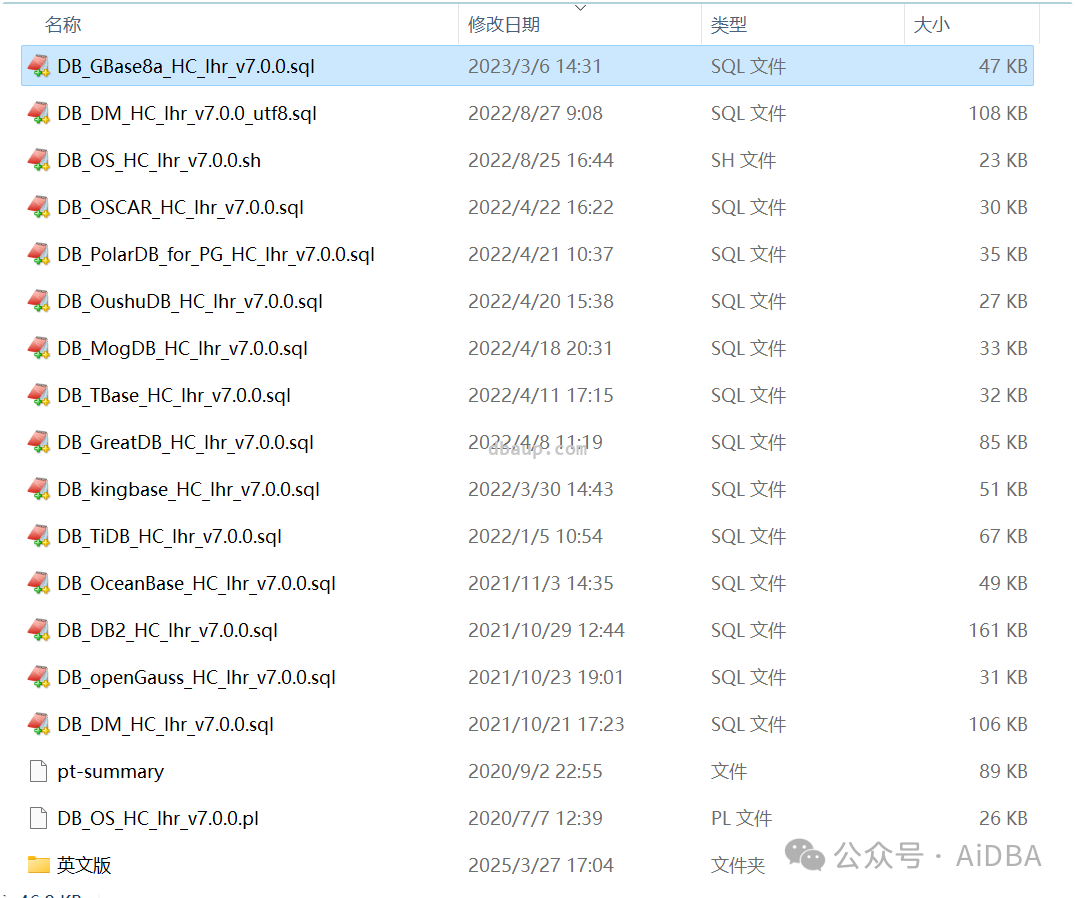This screenshot has width=1075, height=898.
Task: Select file name DB_DM_HC_lhr_v7.0.0_utf8.sql
Action: point(187,113)
